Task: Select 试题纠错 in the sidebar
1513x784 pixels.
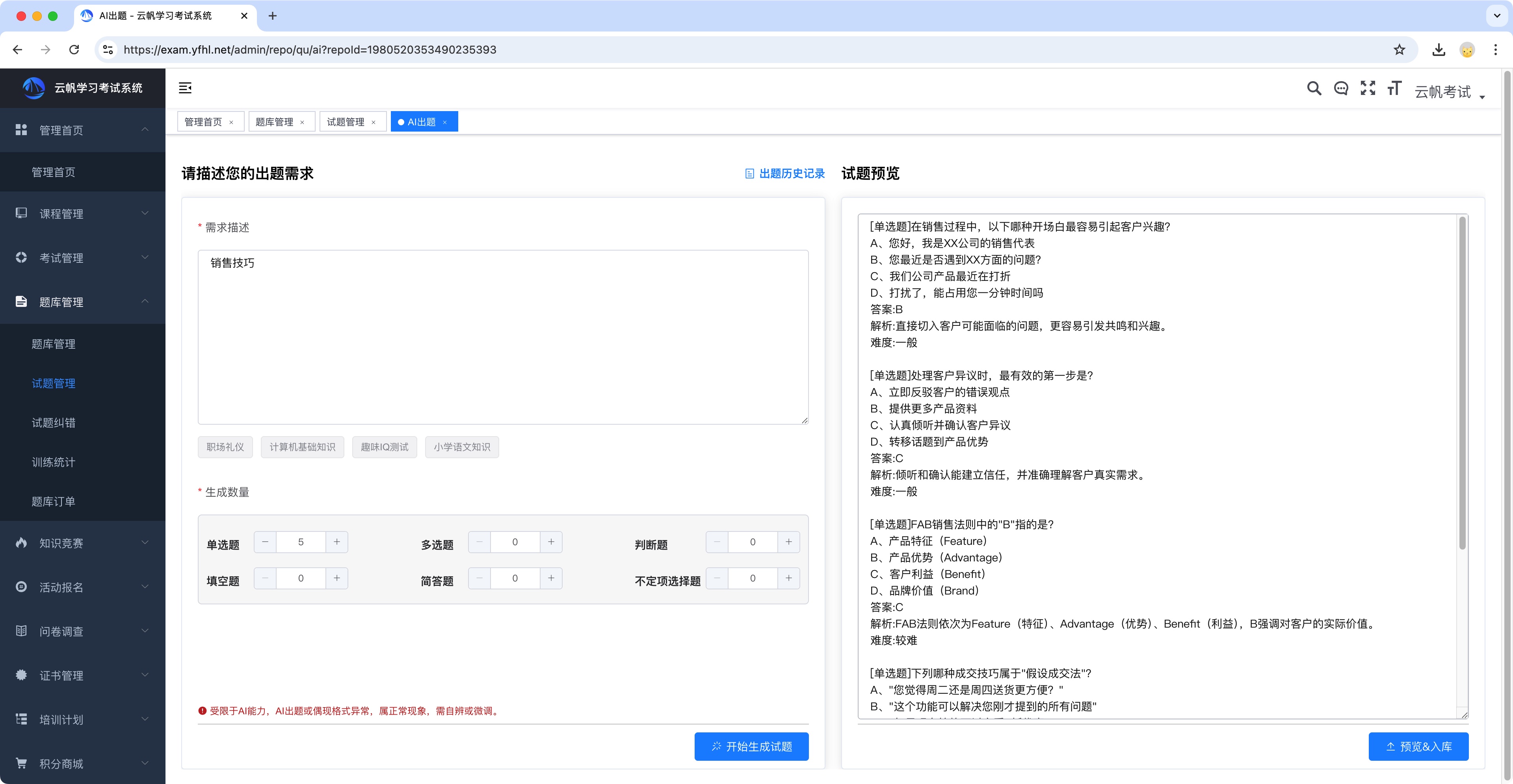Action: (54, 423)
